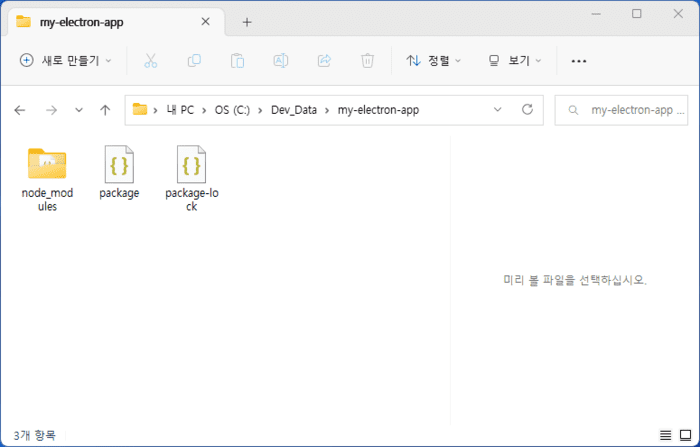Open the address bar history dropdown
The image size is (700, 447).
497,109
